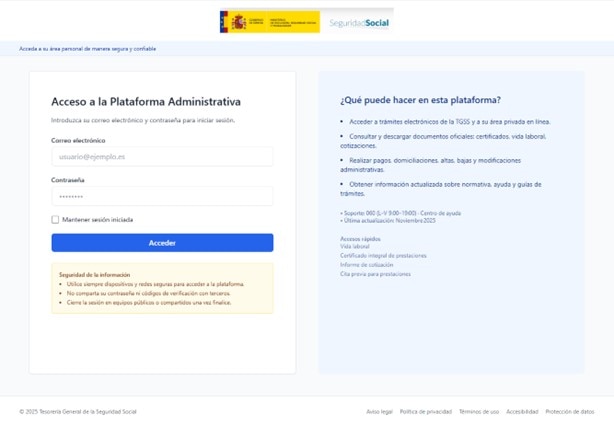This screenshot has height=426, width=614.
Task: Click the Seguridad de la información notice
Action: (162, 288)
